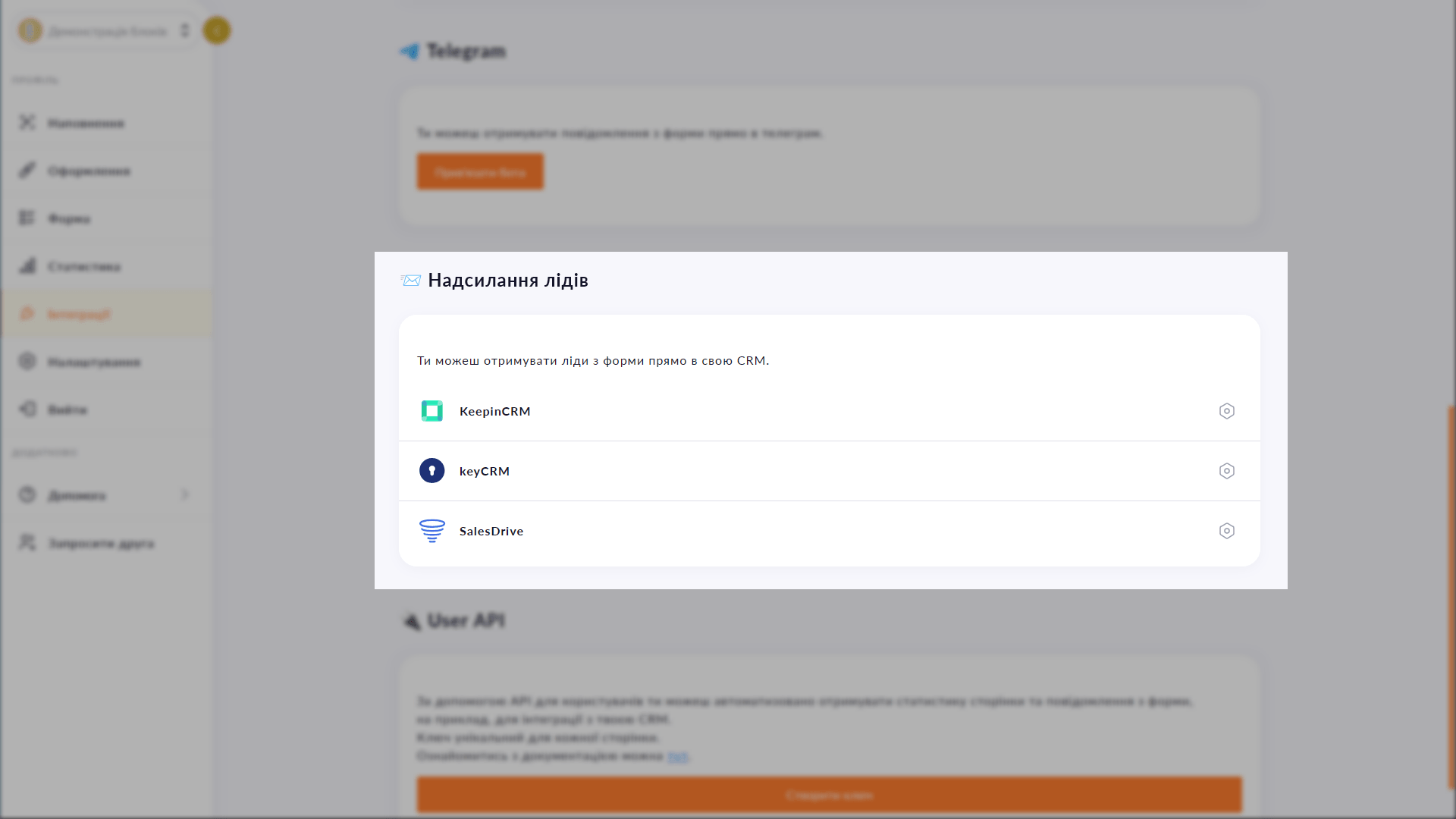Click the KeepinCRM green logo

coord(432,411)
